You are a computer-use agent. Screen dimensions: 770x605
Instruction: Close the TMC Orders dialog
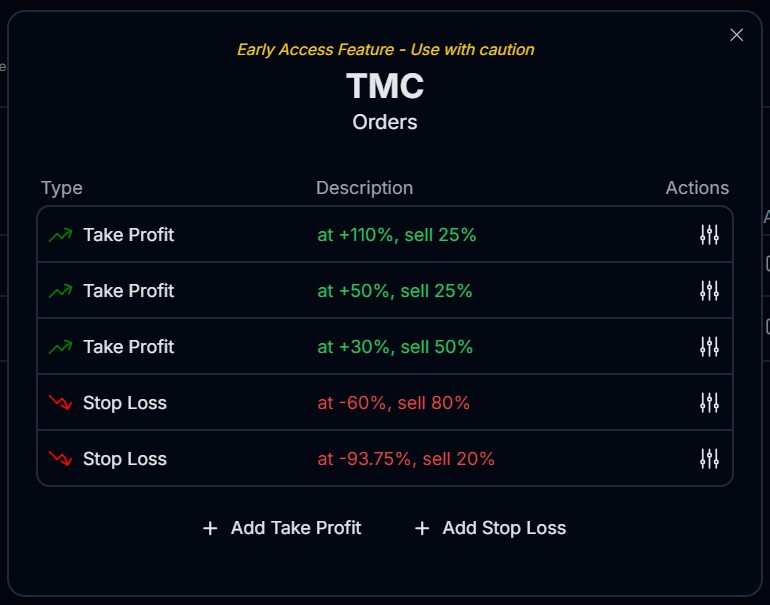pos(737,35)
